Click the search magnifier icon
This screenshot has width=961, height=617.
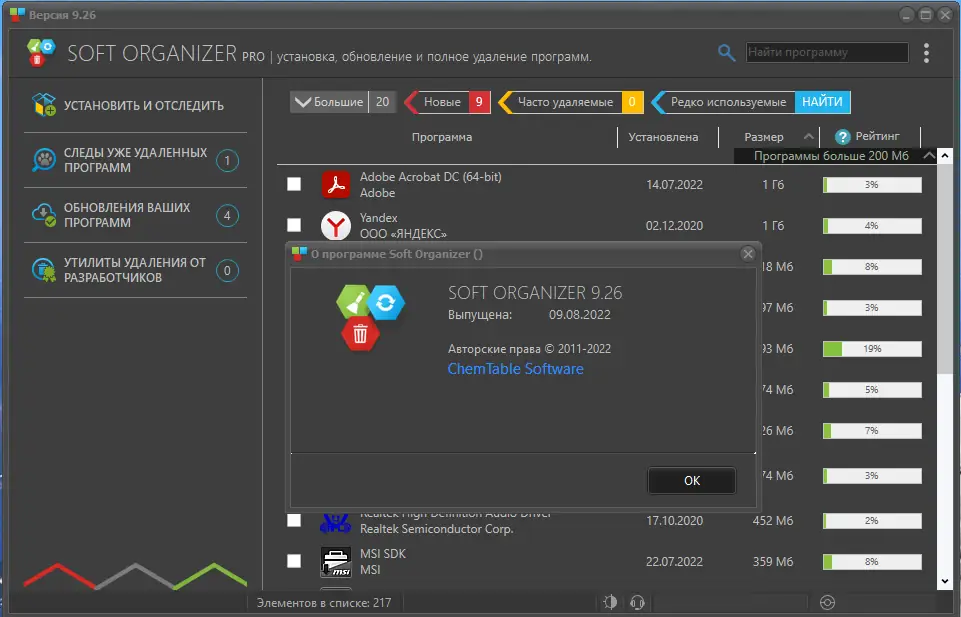point(726,53)
